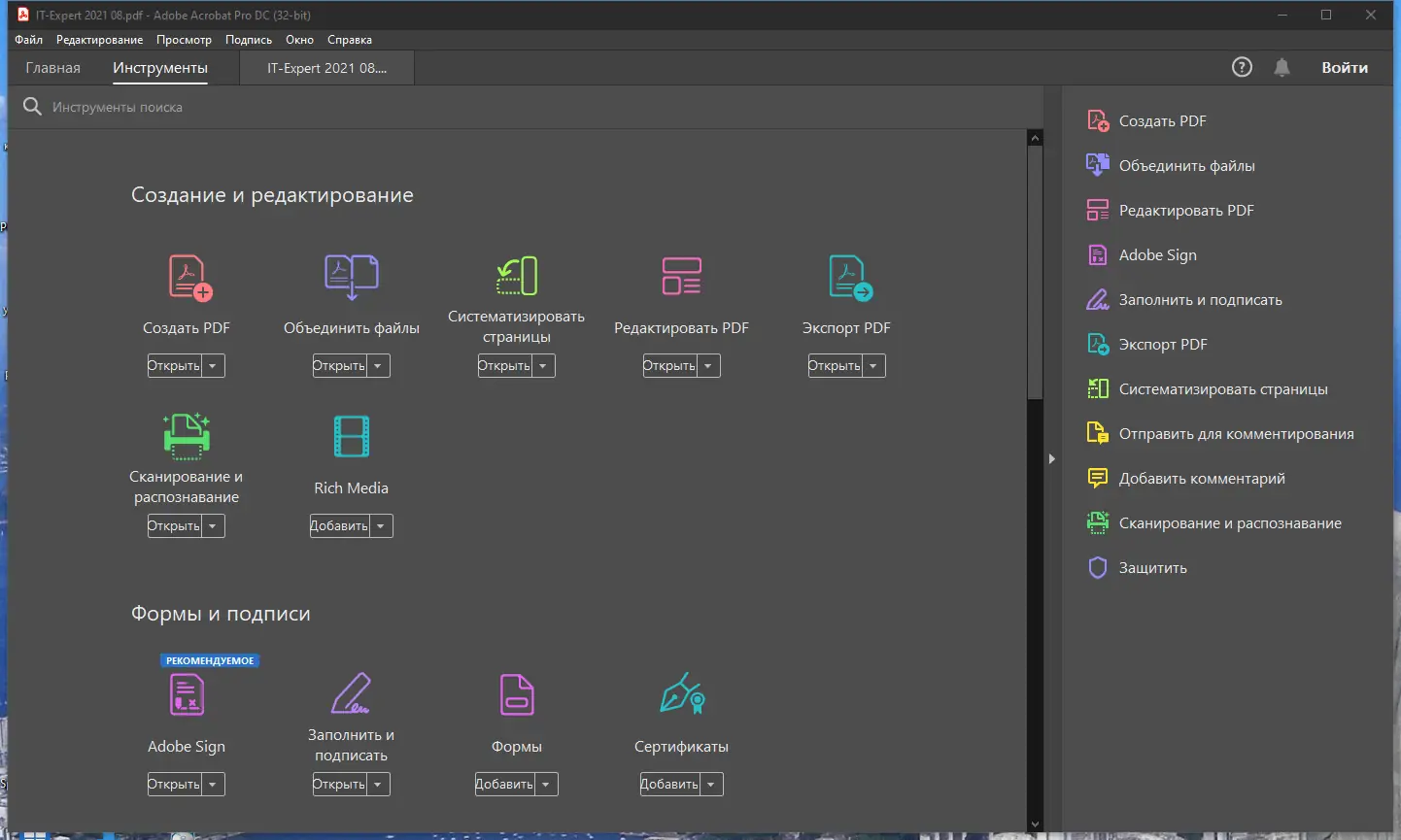1401x840 pixels.
Task: Launch the Редактировать PDF icon in the tools grid
Action: click(x=682, y=276)
